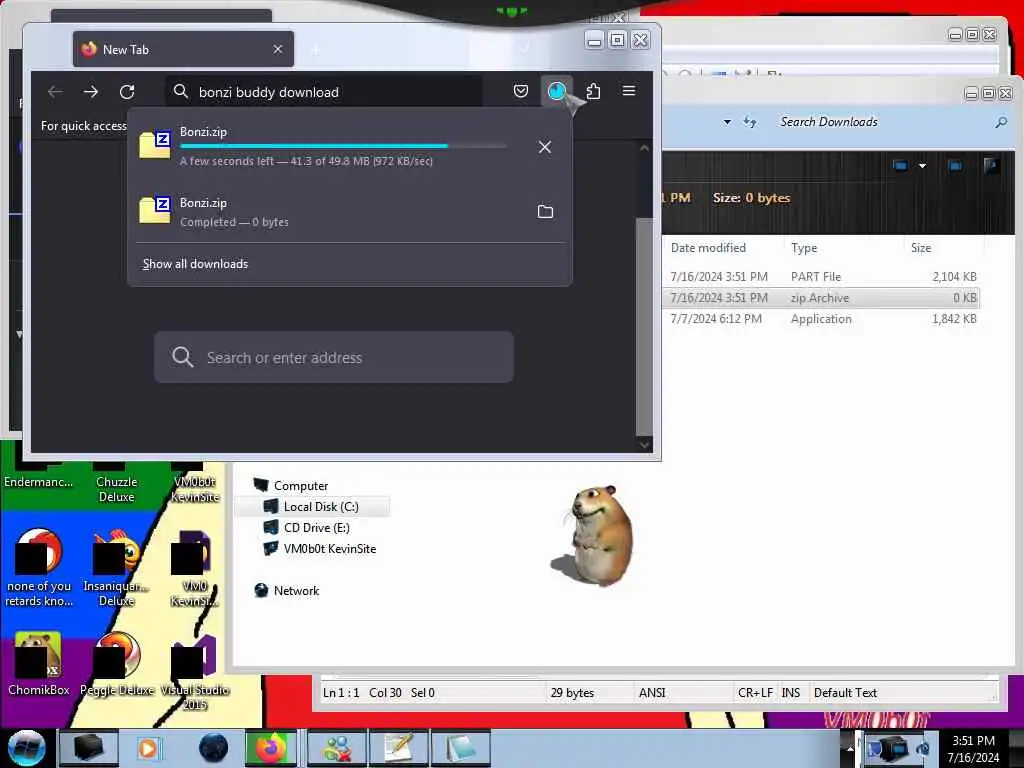Reload the Firefox page

(127, 91)
